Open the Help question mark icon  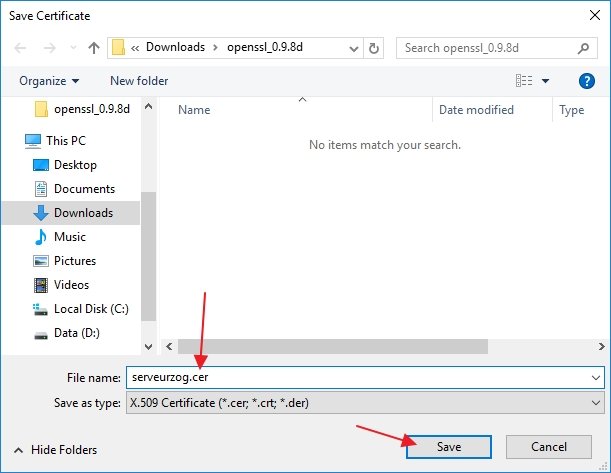click(586, 81)
